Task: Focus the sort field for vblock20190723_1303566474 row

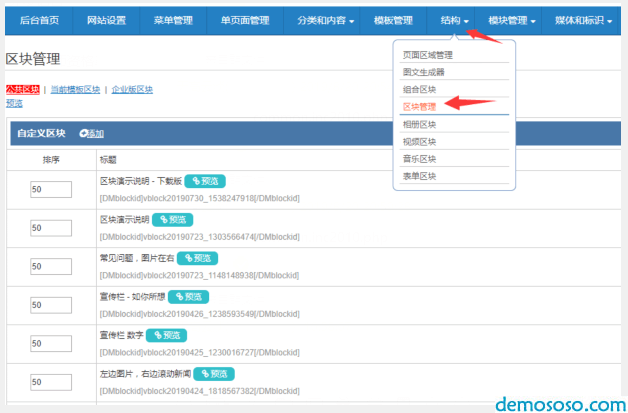Action: 51,228
